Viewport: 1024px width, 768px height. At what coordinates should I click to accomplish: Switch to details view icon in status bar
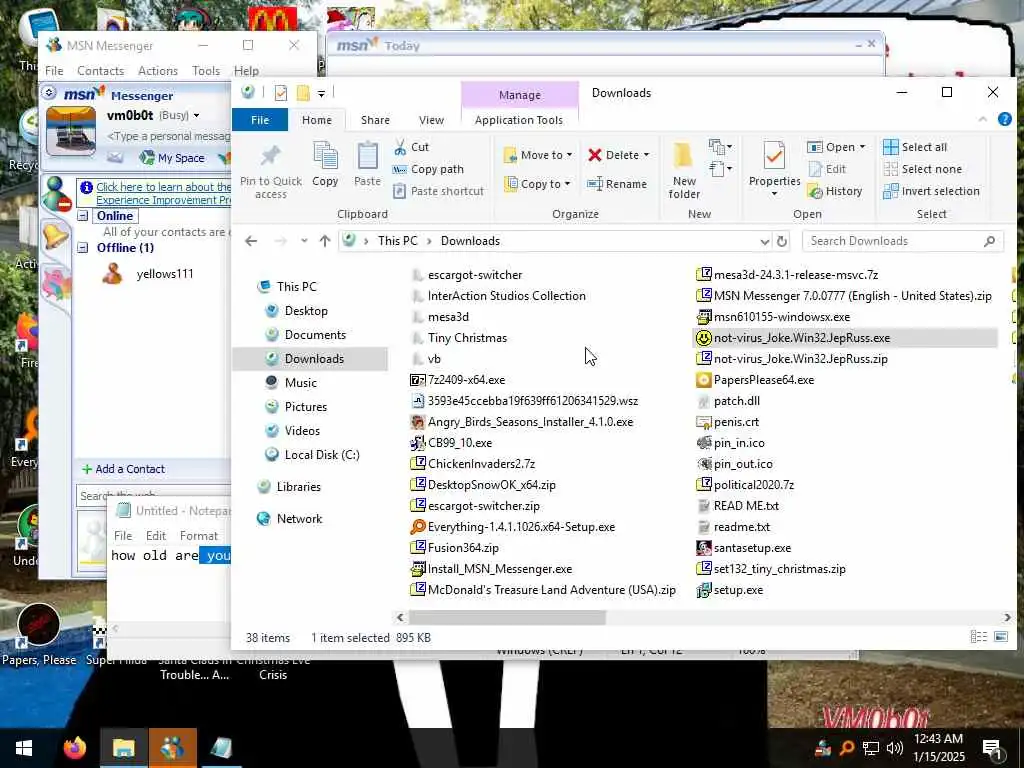pos(978,637)
